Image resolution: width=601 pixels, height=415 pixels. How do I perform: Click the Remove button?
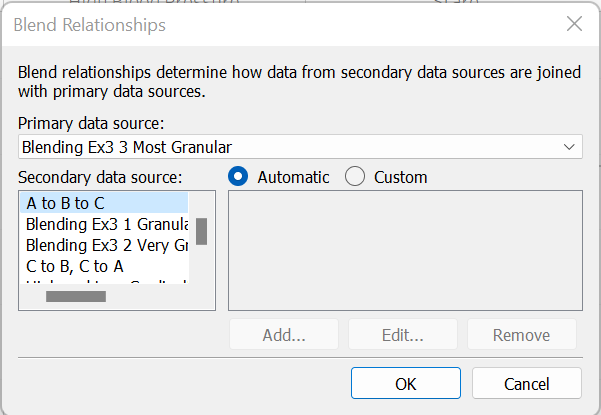coord(521,335)
